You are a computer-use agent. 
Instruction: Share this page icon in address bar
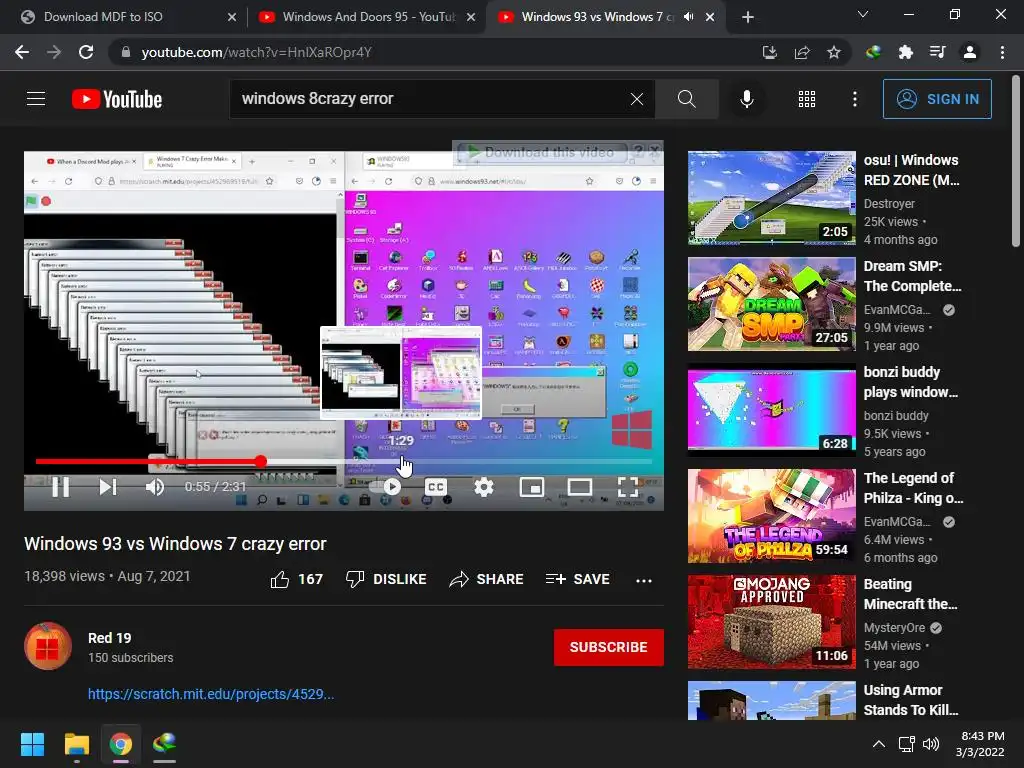tap(801, 52)
